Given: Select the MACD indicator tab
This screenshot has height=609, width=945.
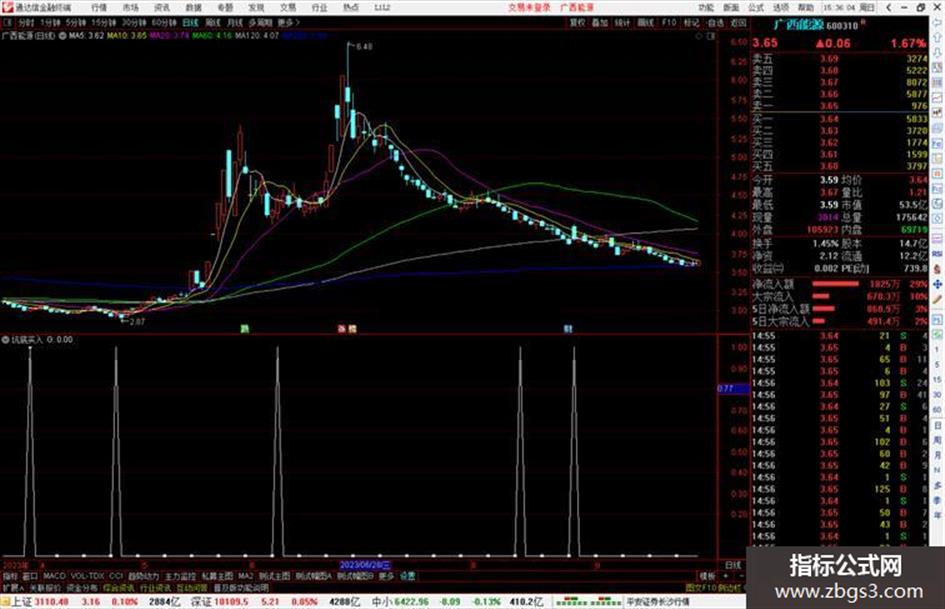Looking at the screenshot, I should point(54,576).
